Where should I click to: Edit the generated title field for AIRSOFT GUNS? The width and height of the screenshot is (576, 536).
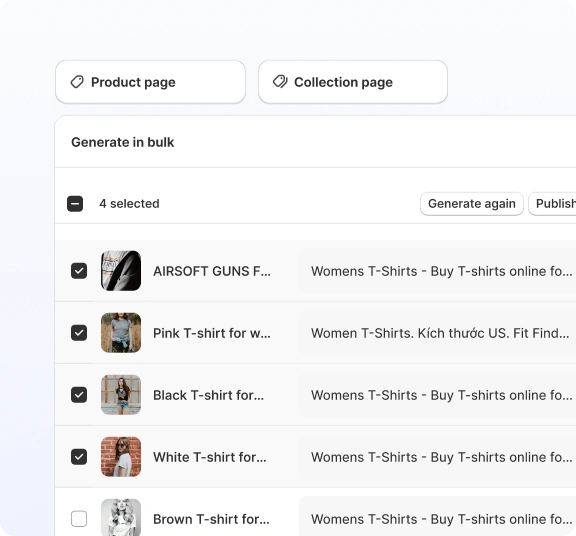tap(438, 271)
